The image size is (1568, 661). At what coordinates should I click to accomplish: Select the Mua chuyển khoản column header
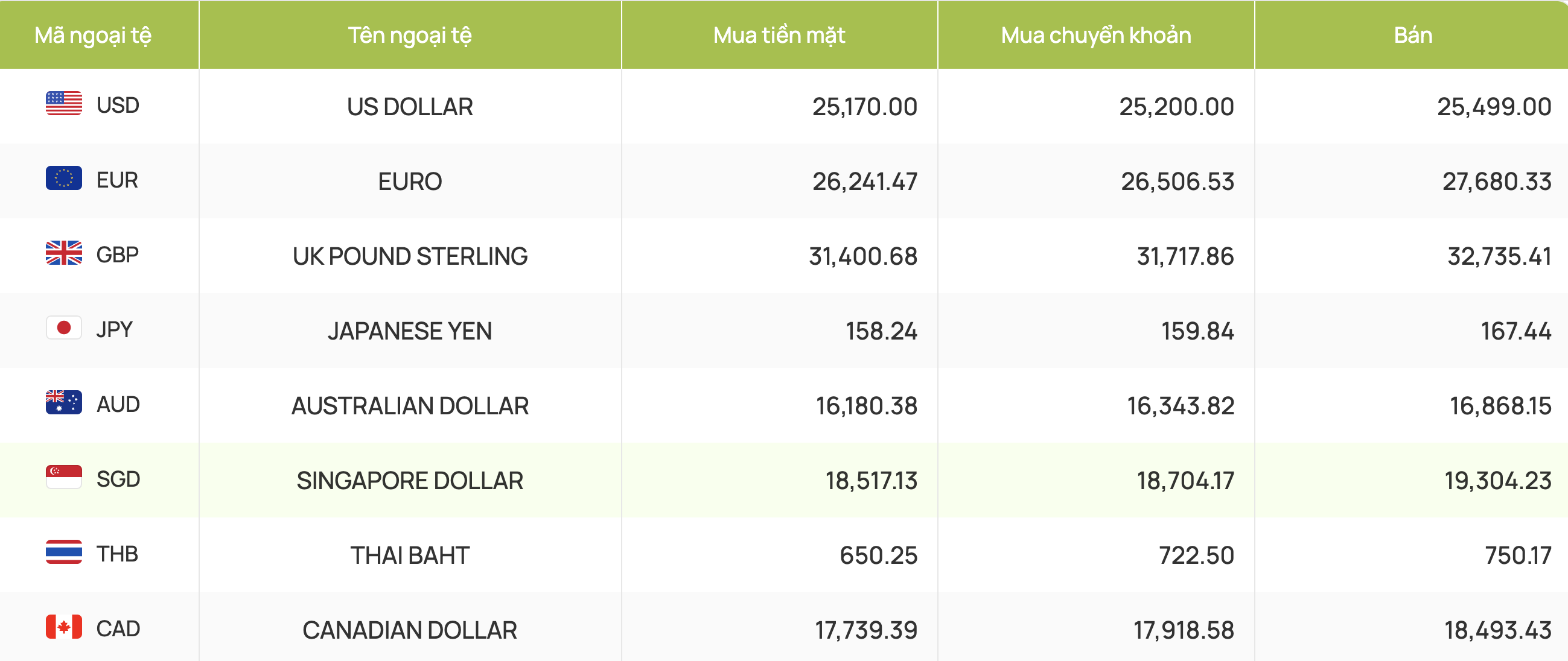pos(1095,35)
